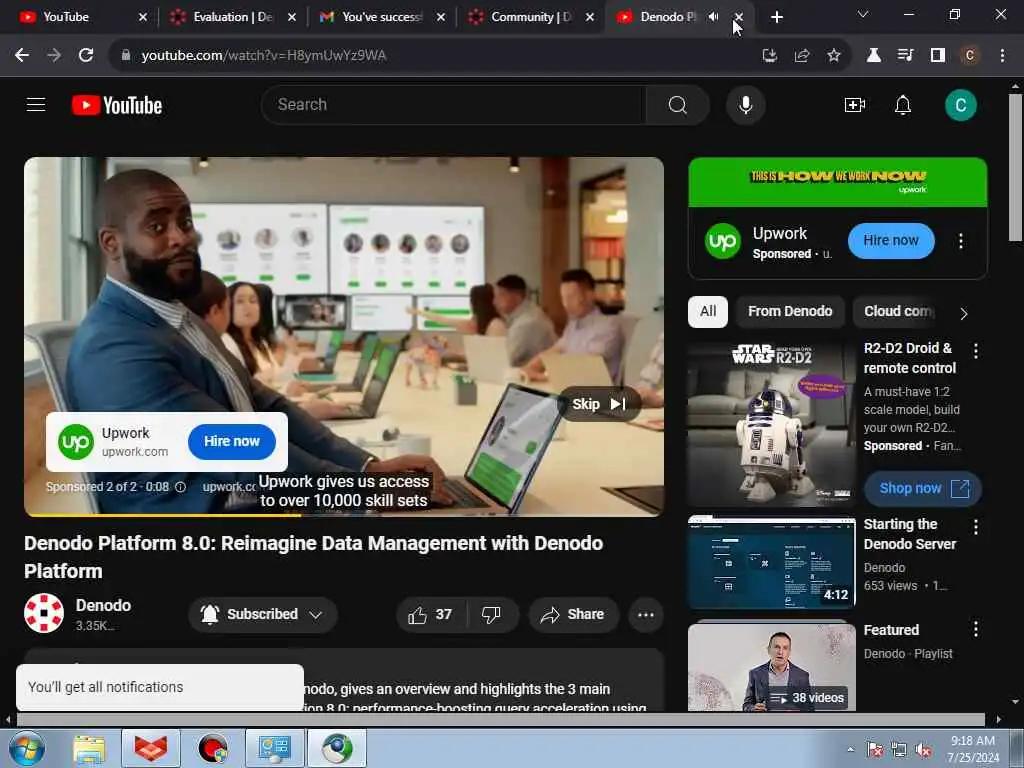Click Shop now on R2-D2 ad
Screen dimensions: 1024x768
[x=921, y=488]
